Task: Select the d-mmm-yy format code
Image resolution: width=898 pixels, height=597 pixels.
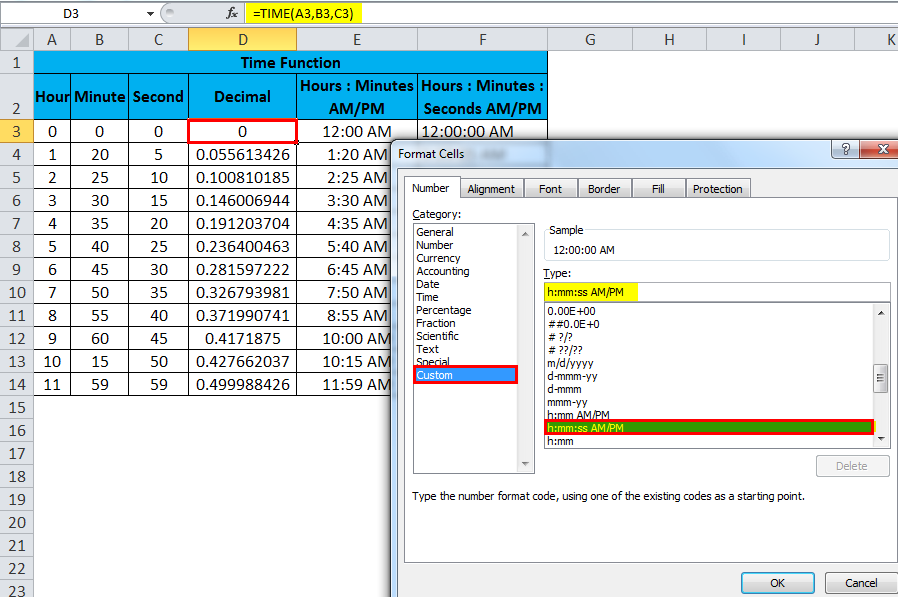Action: [x=574, y=376]
